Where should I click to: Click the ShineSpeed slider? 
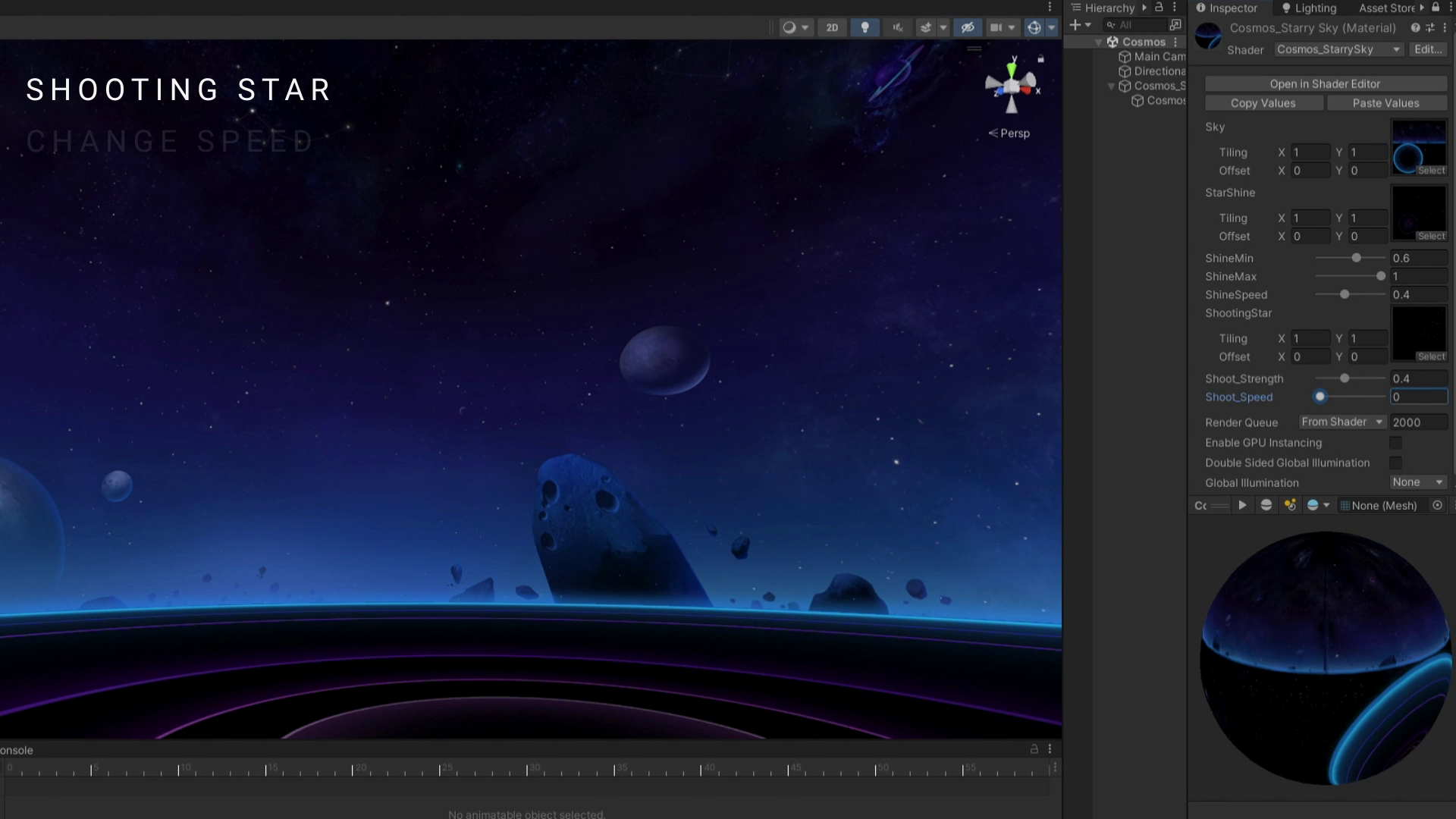[1350, 295]
